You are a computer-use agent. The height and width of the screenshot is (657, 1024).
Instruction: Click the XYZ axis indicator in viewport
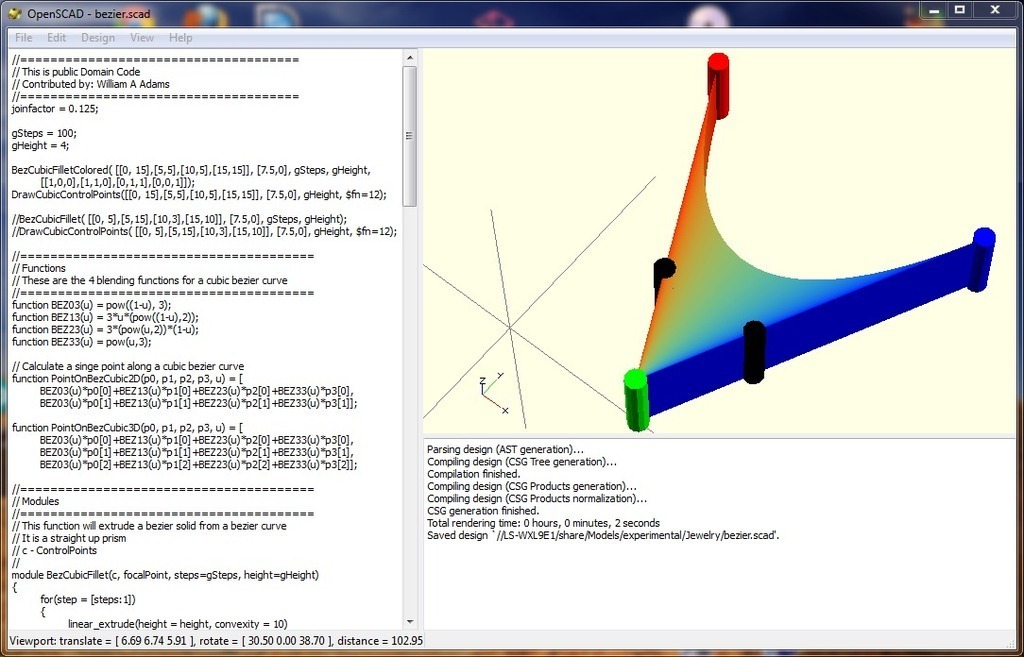[493, 392]
